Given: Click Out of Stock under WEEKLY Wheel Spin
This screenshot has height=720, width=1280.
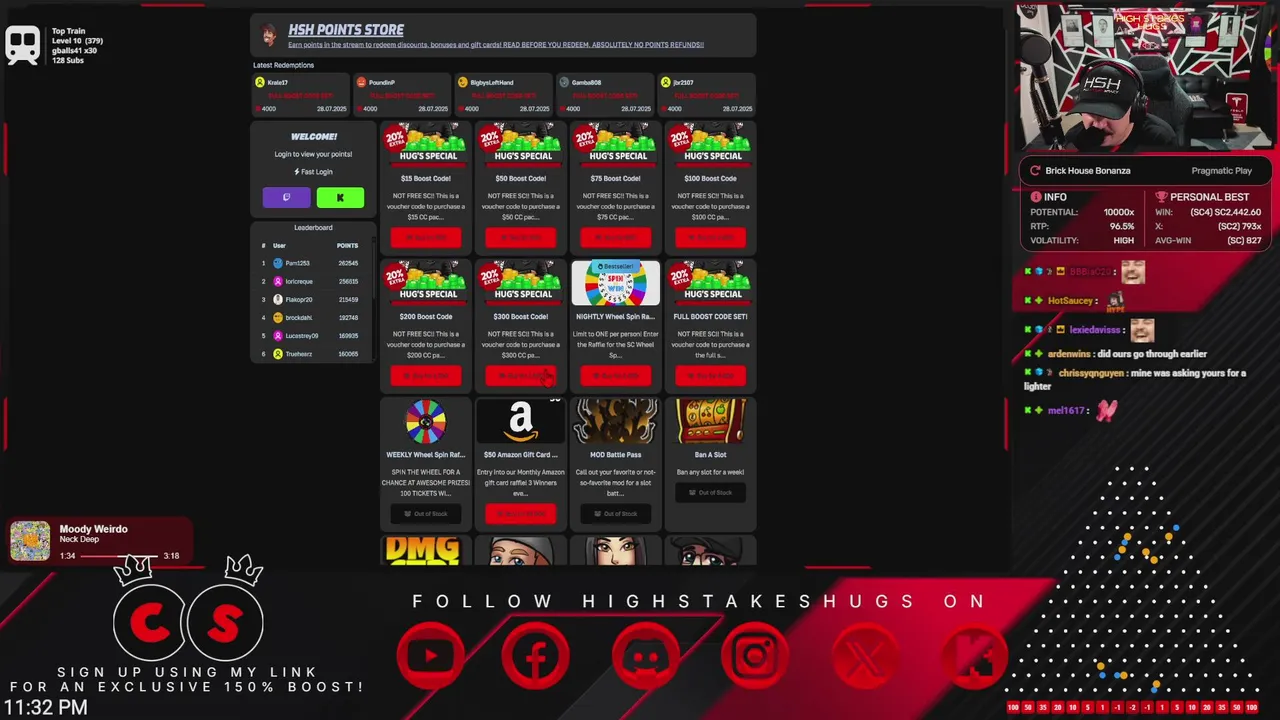Looking at the screenshot, I should coord(426,513).
